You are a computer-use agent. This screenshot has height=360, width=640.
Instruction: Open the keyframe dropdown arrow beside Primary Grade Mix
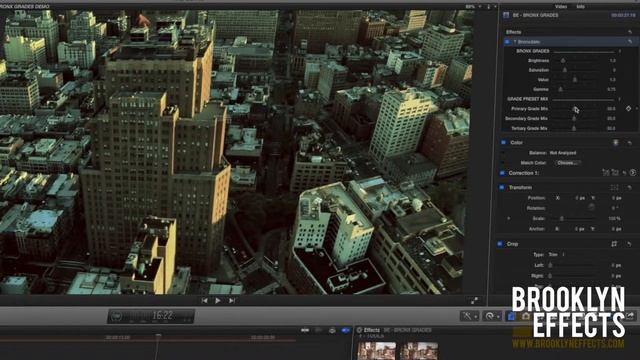click(x=636, y=109)
